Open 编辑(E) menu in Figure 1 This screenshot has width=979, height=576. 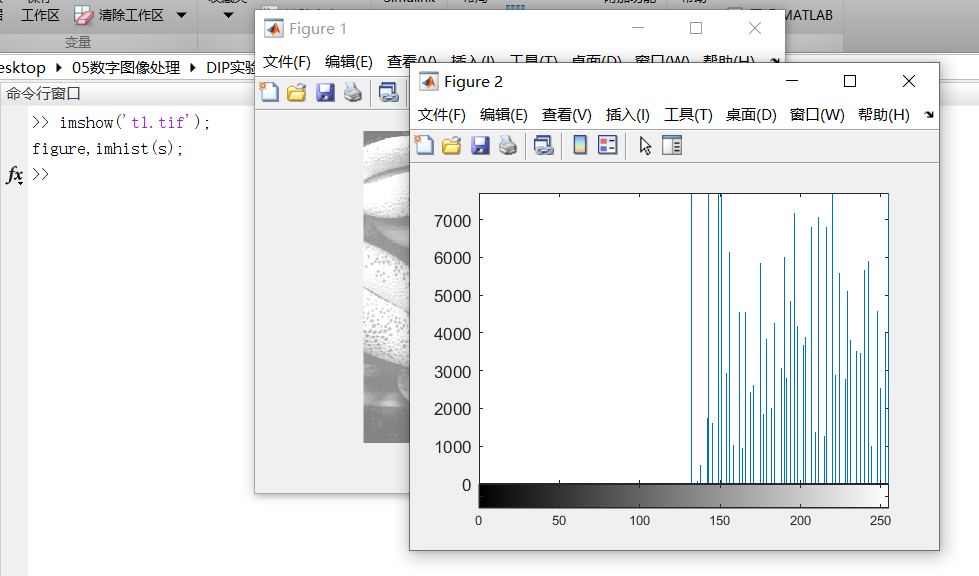348,62
